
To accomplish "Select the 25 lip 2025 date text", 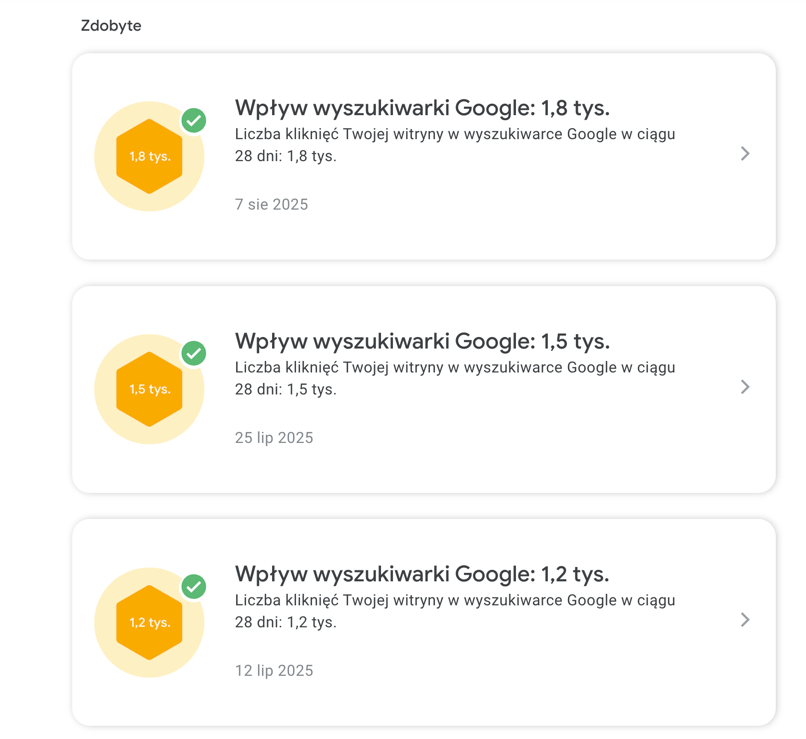I will (274, 438).
